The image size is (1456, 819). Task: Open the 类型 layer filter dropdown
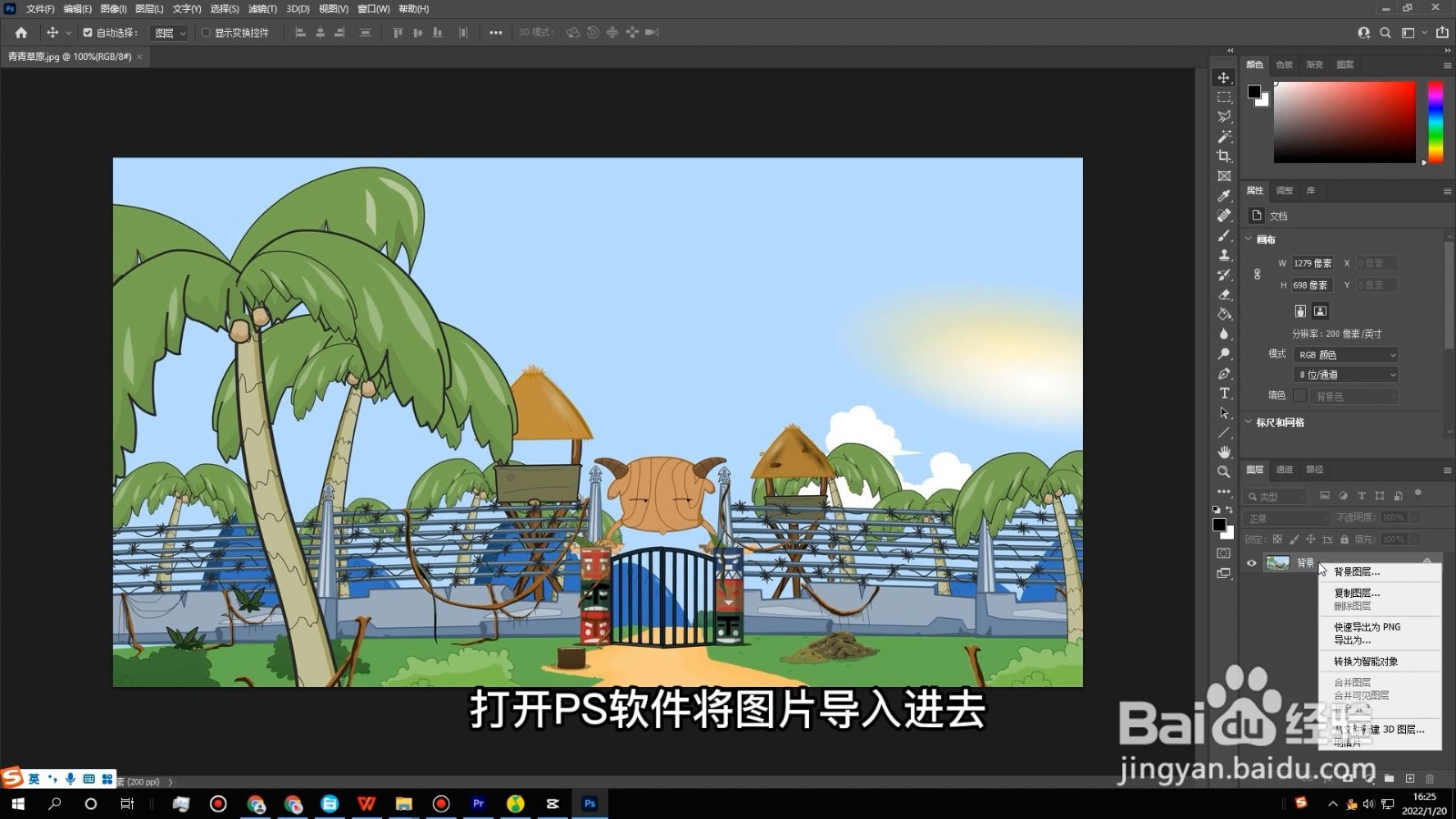point(1276,496)
